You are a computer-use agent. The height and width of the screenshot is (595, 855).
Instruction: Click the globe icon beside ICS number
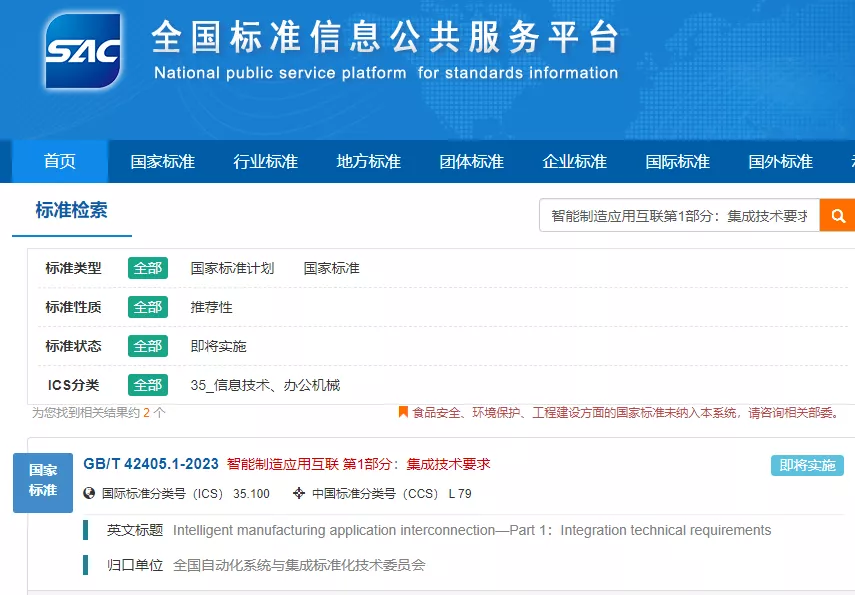89,494
